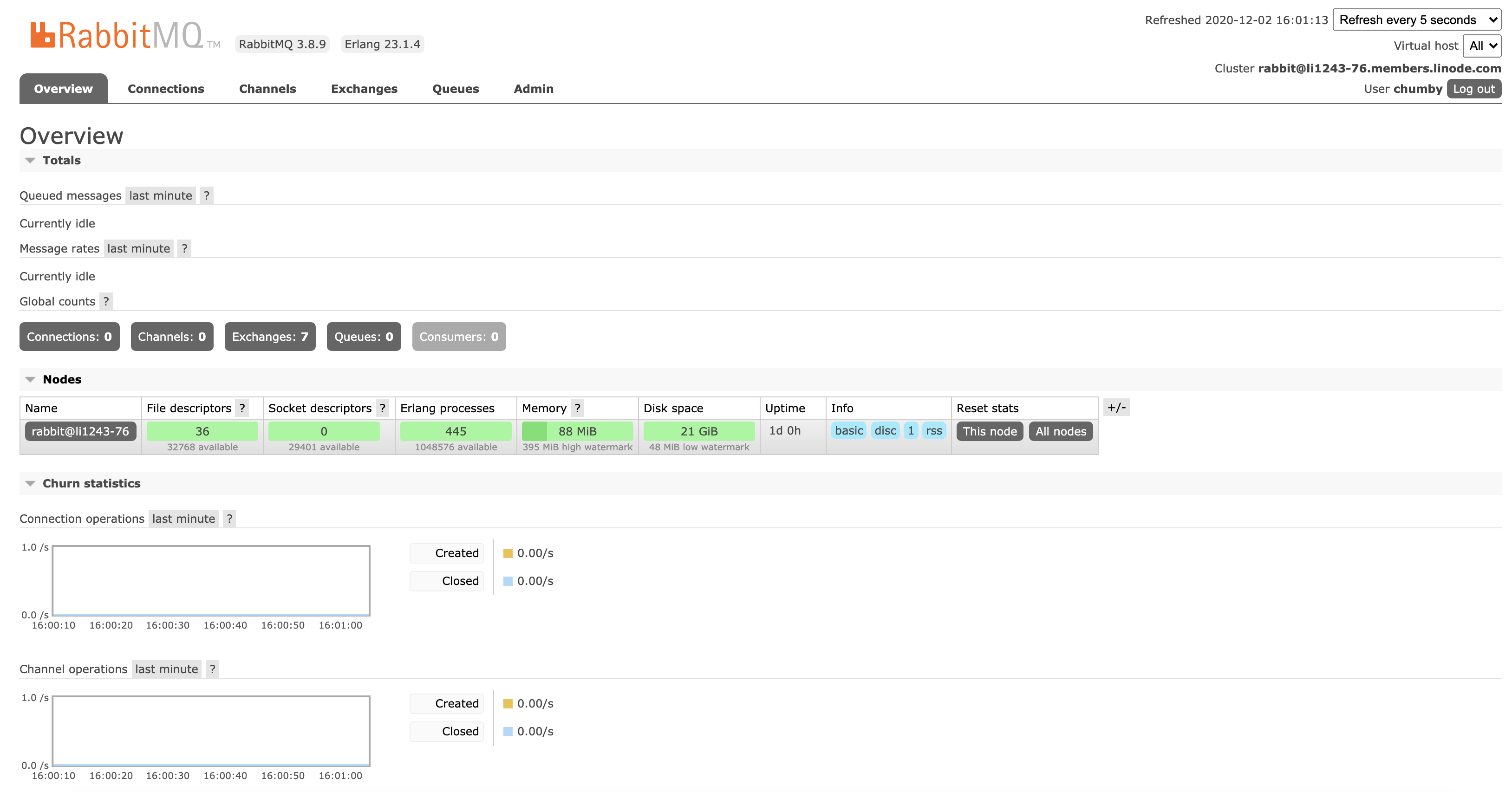The height and width of the screenshot is (792, 1512).
Task: Collapse the Totals section
Action: (x=31, y=160)
